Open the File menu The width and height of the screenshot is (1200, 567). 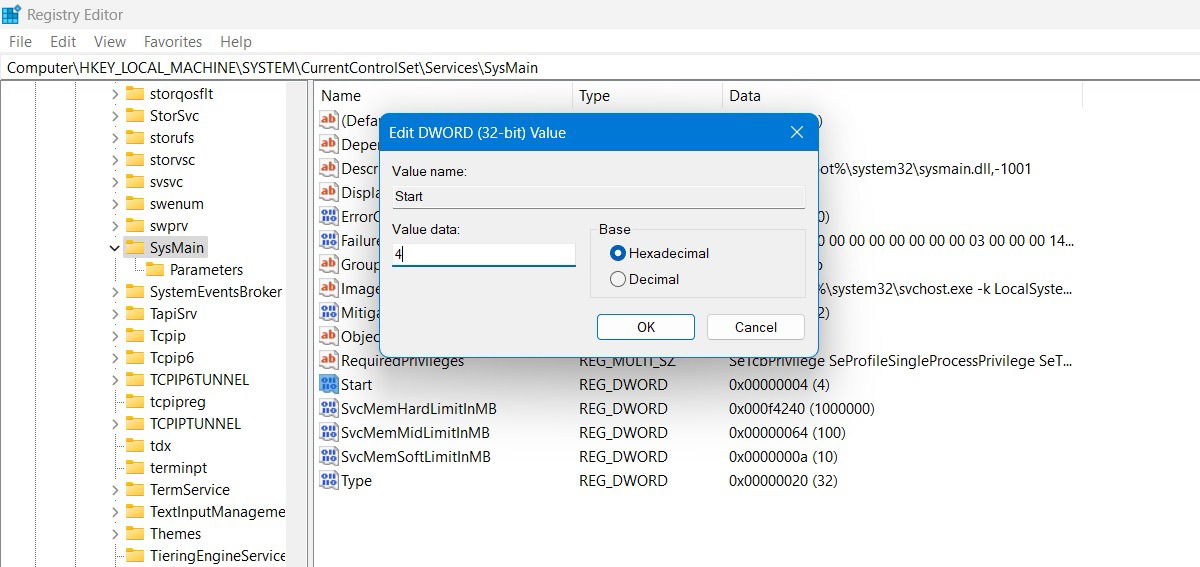point(20,42)
